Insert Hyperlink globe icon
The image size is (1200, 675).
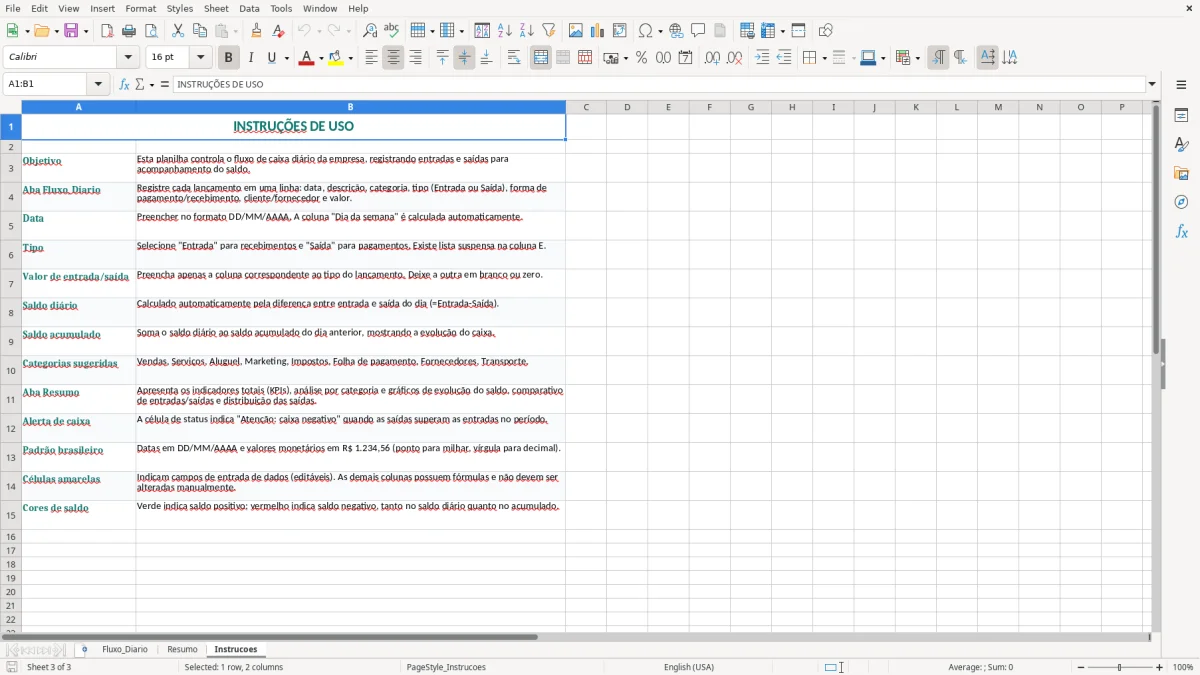(x=677, y=31)
